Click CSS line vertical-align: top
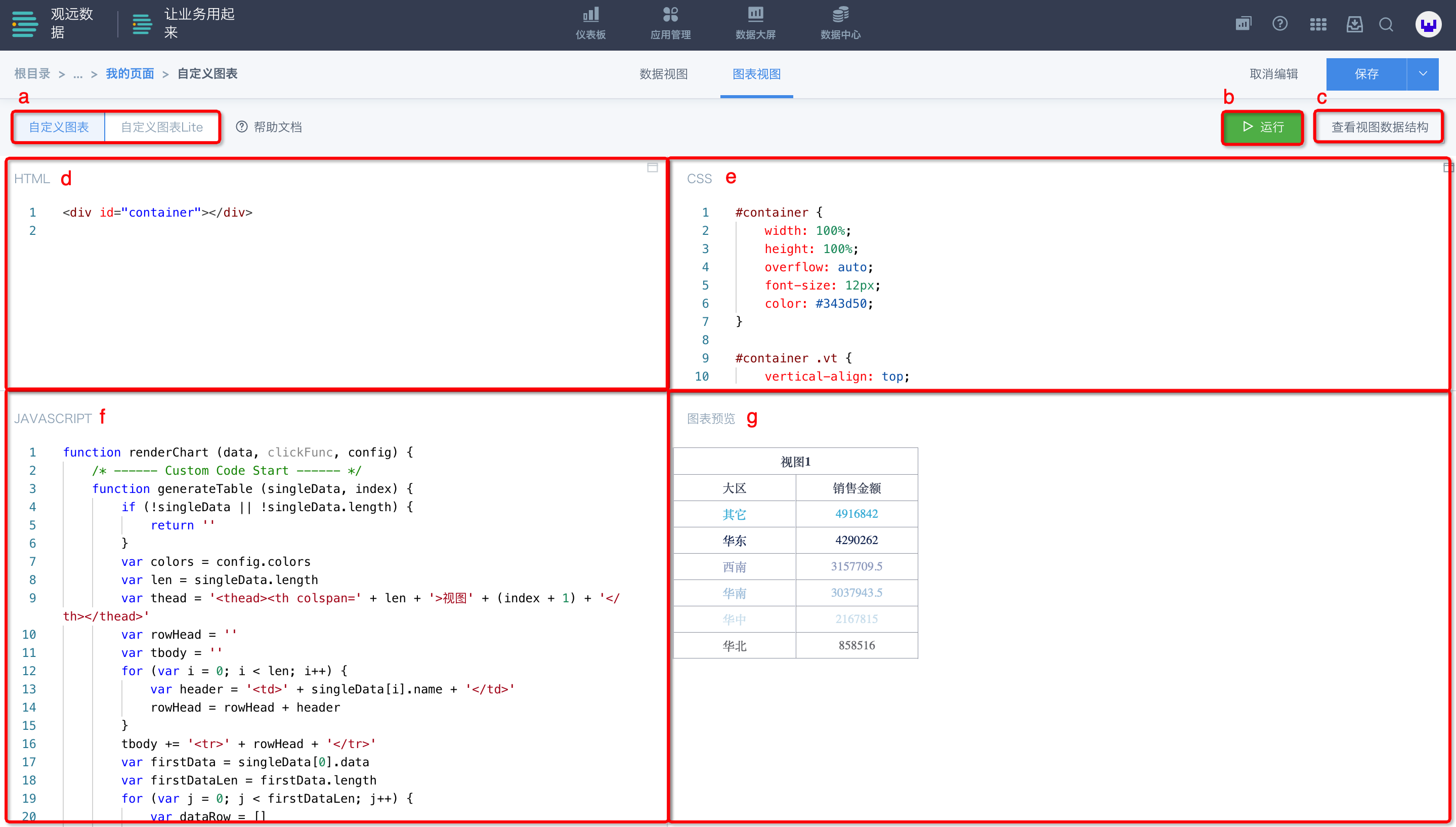This screenshot has height=827, width=1456. pyautogui.click(x=837, y=376)
